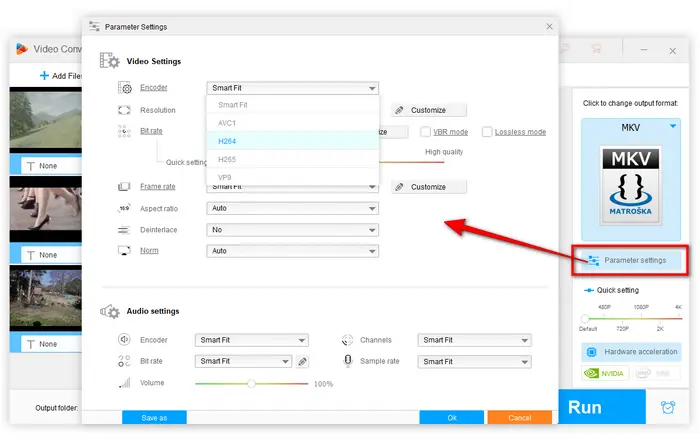The width and height of the screenshot is (700, 440).
Task: Expand the MKV output format arrow
Action: (672, 127)
